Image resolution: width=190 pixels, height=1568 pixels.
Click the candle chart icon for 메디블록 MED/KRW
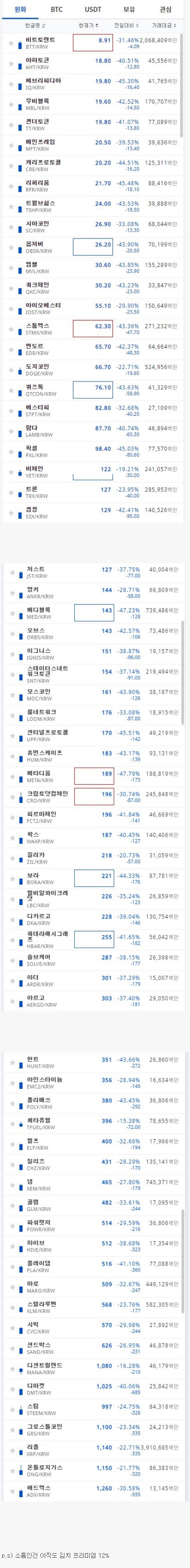(20, 613)
